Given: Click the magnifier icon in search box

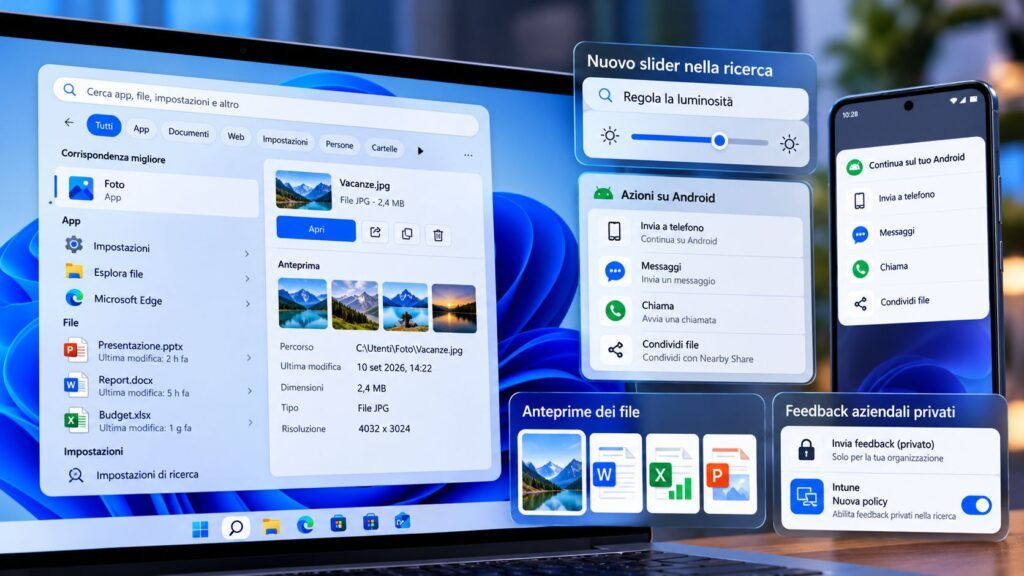Looking at the screenshot, I should point(69,89).
